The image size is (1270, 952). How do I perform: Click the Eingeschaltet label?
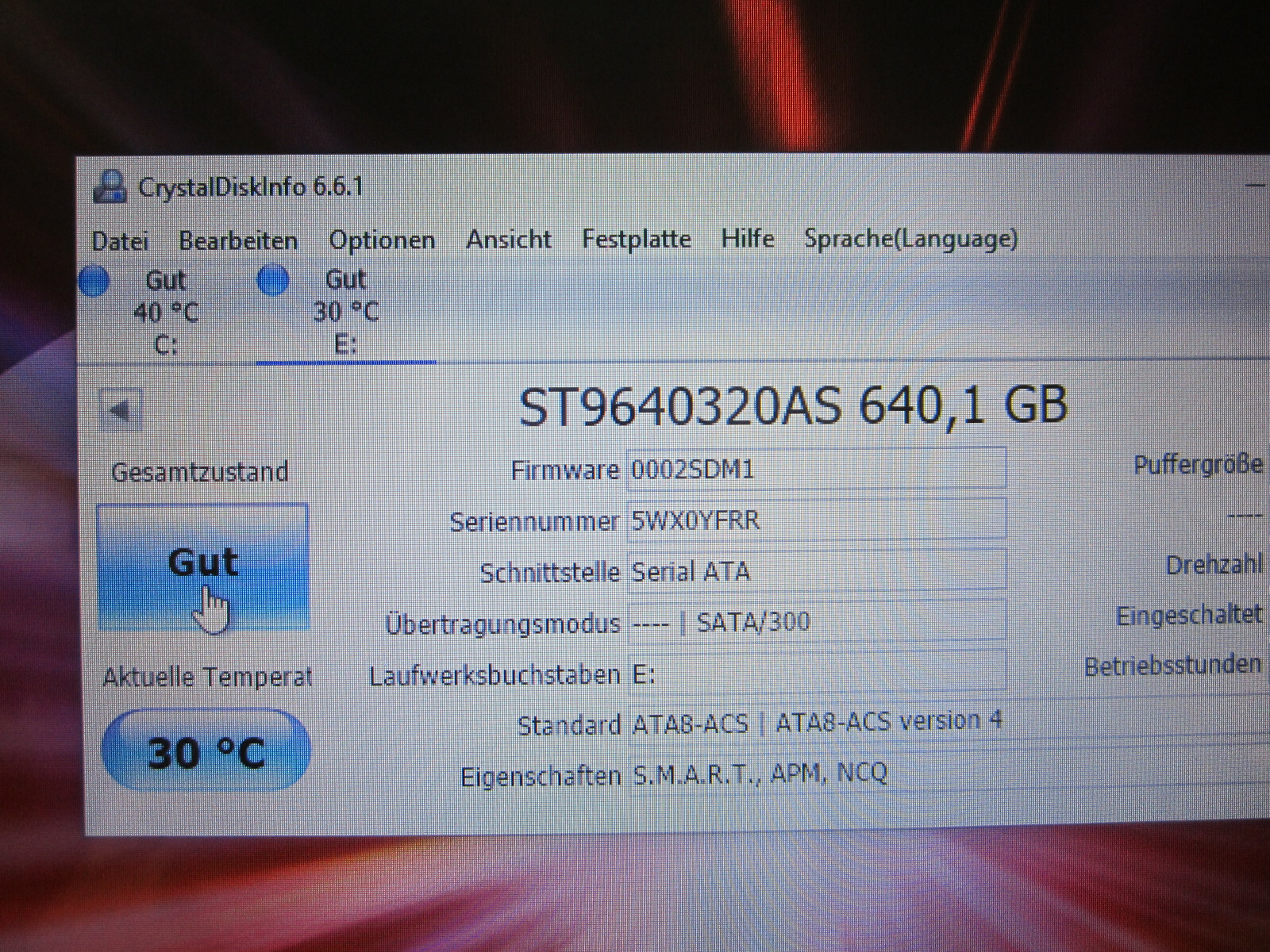pyautogui.click(x=1189, y=616)
